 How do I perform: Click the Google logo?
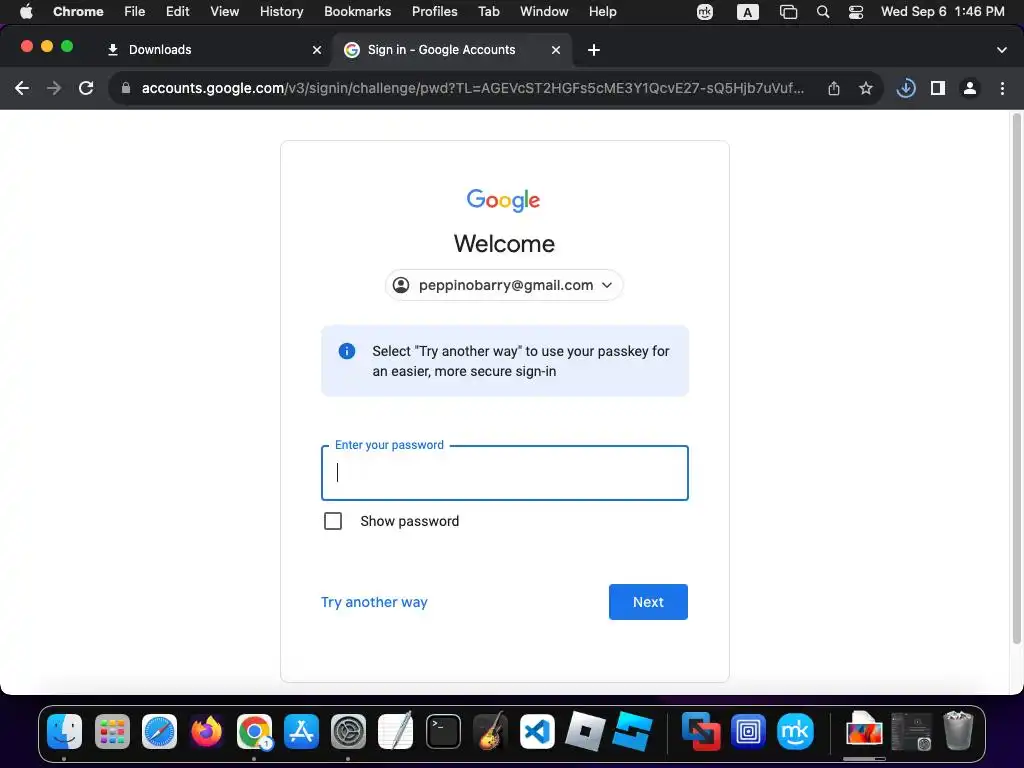(x=504, y=200)
